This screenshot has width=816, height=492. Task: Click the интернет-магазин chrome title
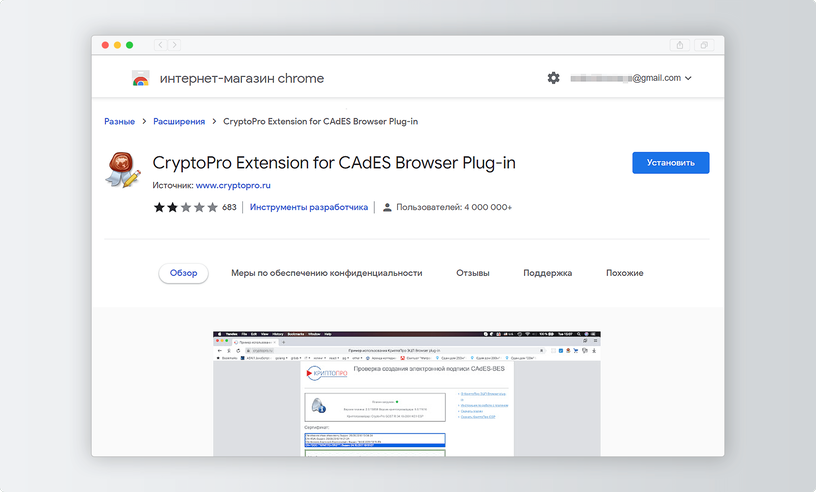coord(241,78)
